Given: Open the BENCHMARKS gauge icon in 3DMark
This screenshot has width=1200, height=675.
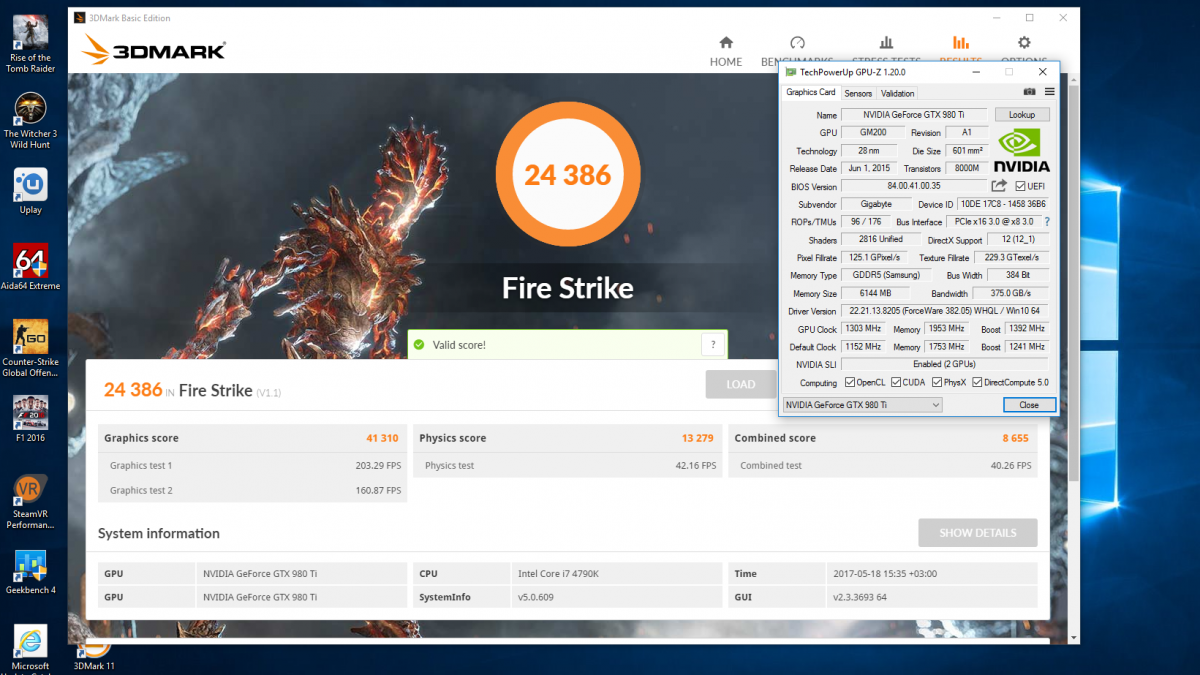Looking at the screenshot, I should pyautogui.click(x=797, y=43).
